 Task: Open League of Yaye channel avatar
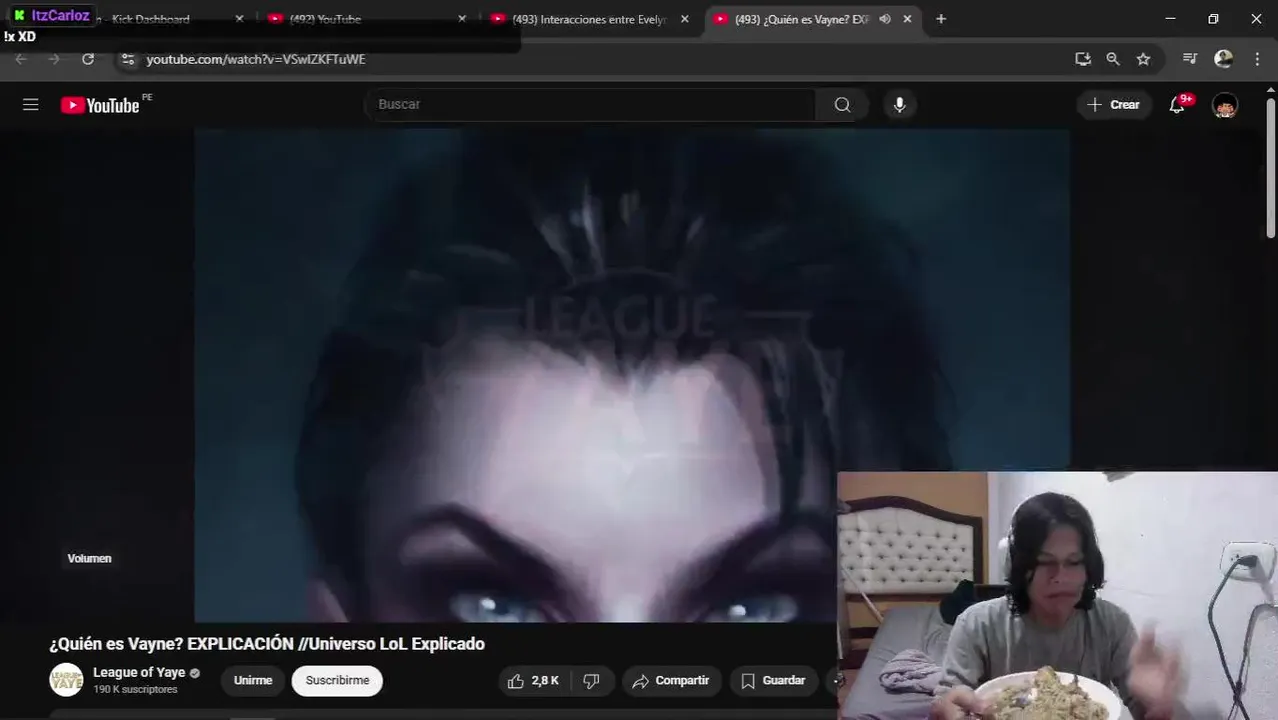click(x=66, y=680)
